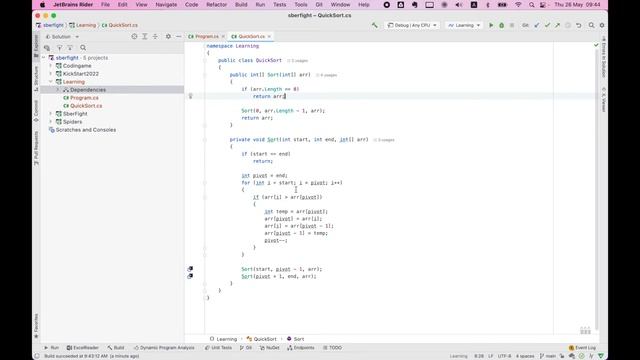Open the Tests menu
Image resolution: width=640 pixels, height=360 pixels.
pos(280,4)
